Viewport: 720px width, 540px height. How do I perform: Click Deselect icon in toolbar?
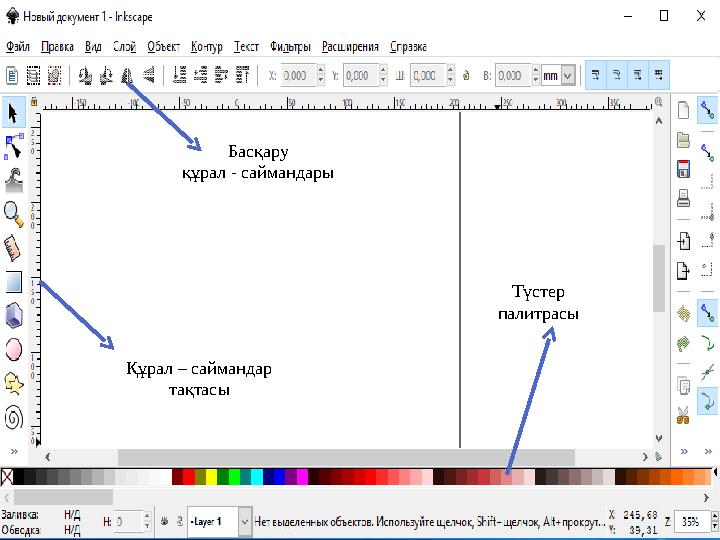point(54,75)
